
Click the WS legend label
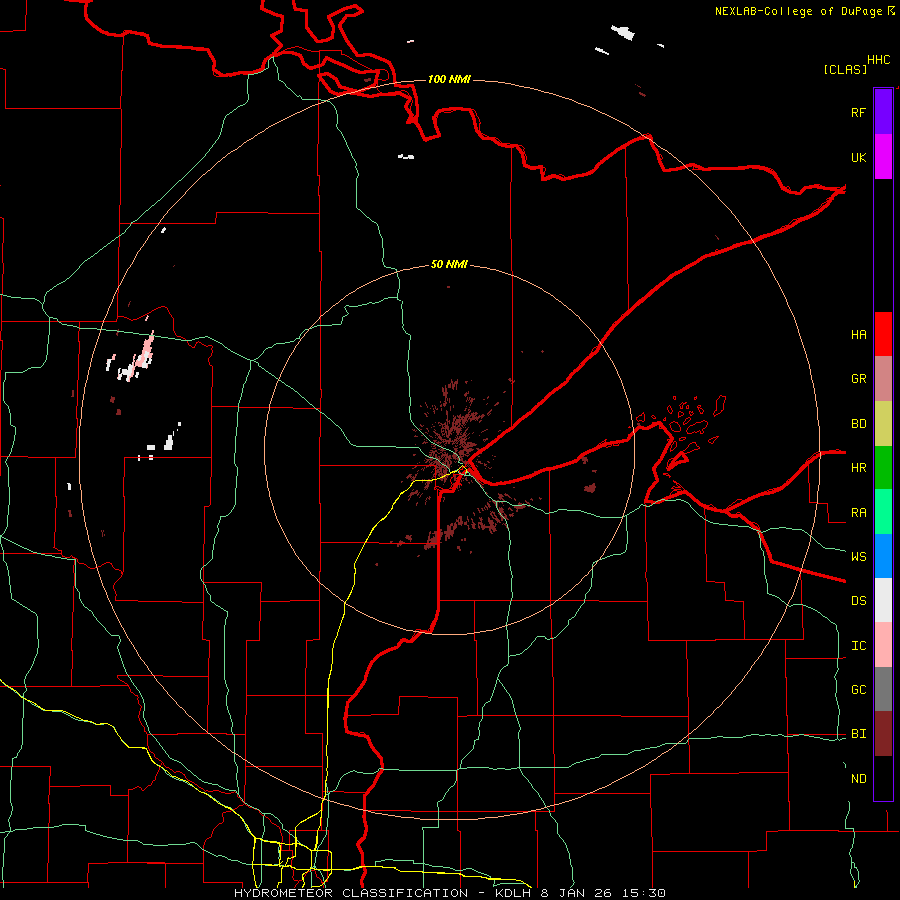pyautogui.click(x=859, y=556)
